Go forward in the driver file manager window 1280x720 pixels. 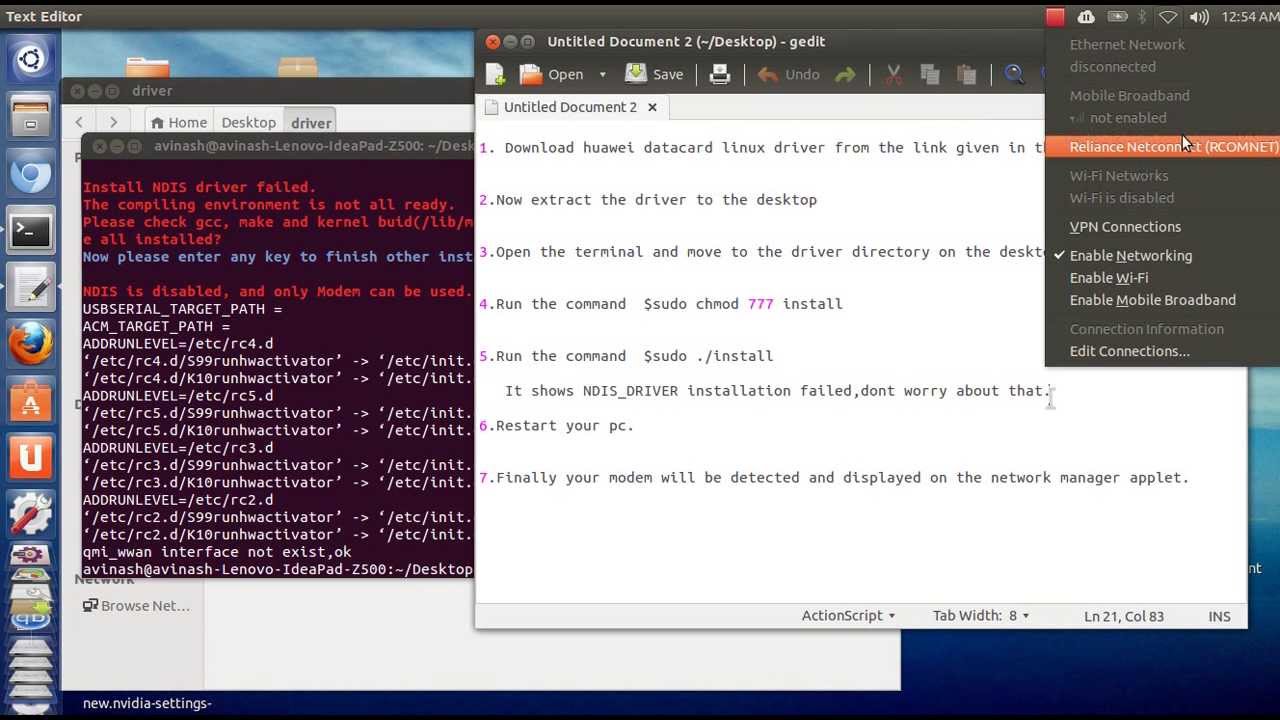coord(113,122)
